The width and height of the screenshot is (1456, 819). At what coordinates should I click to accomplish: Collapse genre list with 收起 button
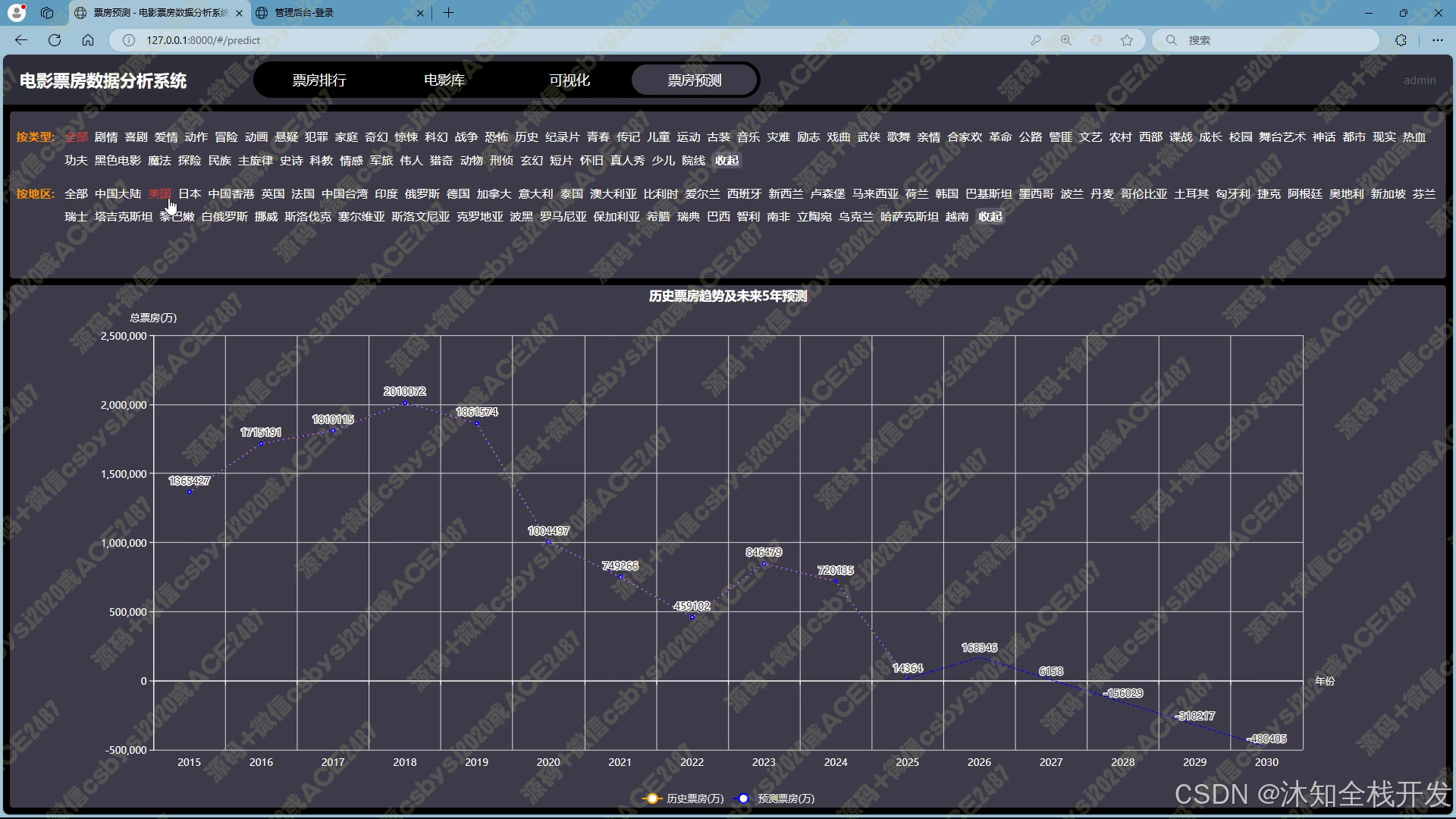726,161
